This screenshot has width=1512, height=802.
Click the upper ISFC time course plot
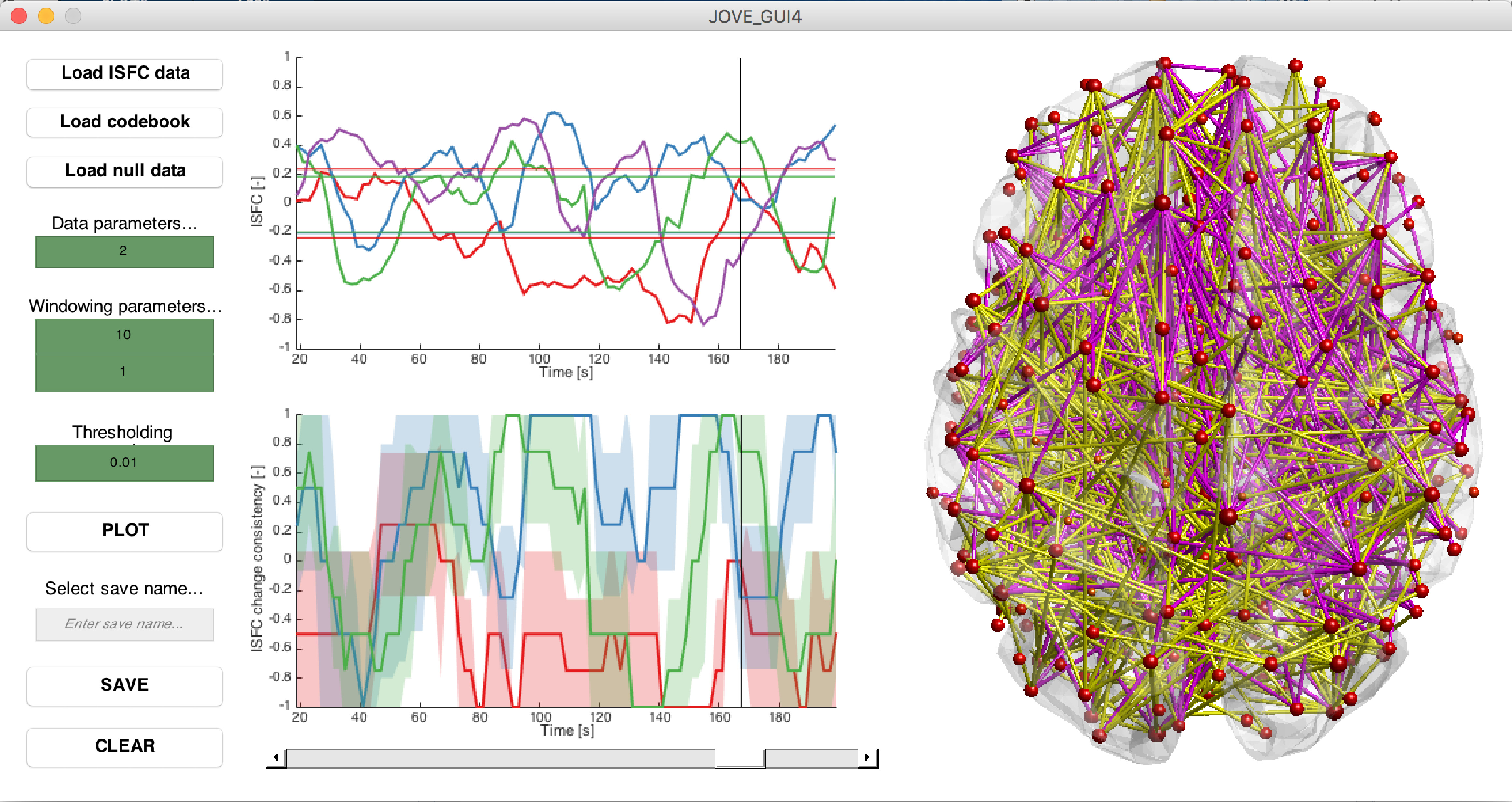566,203
